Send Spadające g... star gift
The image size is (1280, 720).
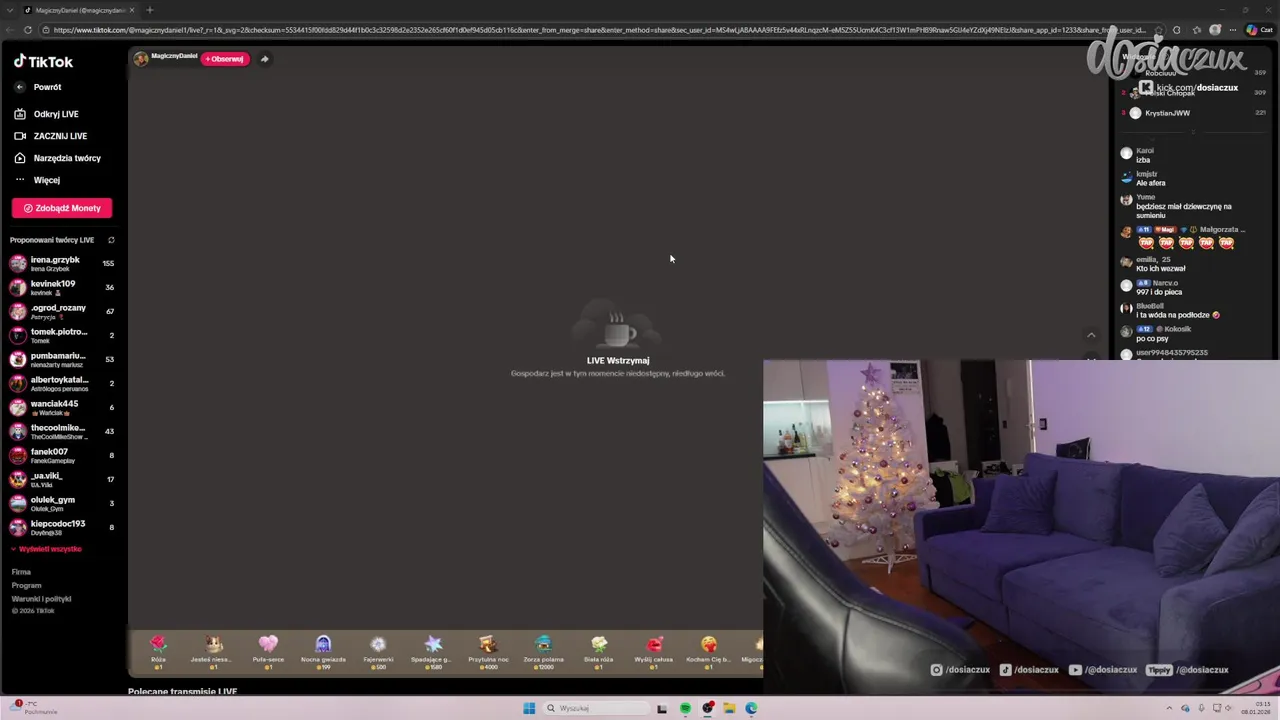(433, 652)
